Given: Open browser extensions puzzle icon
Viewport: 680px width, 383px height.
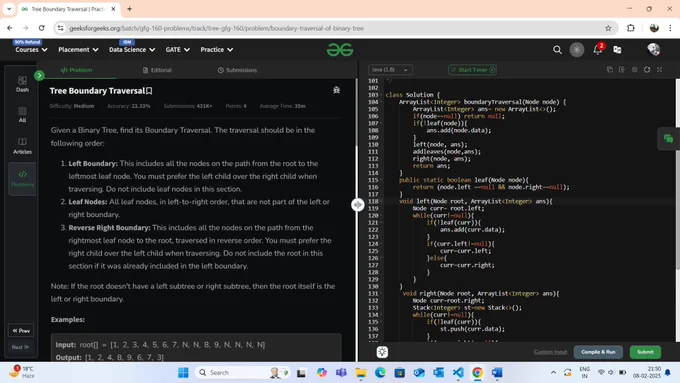Looking at the screenshot, I should tap(631, 28).
